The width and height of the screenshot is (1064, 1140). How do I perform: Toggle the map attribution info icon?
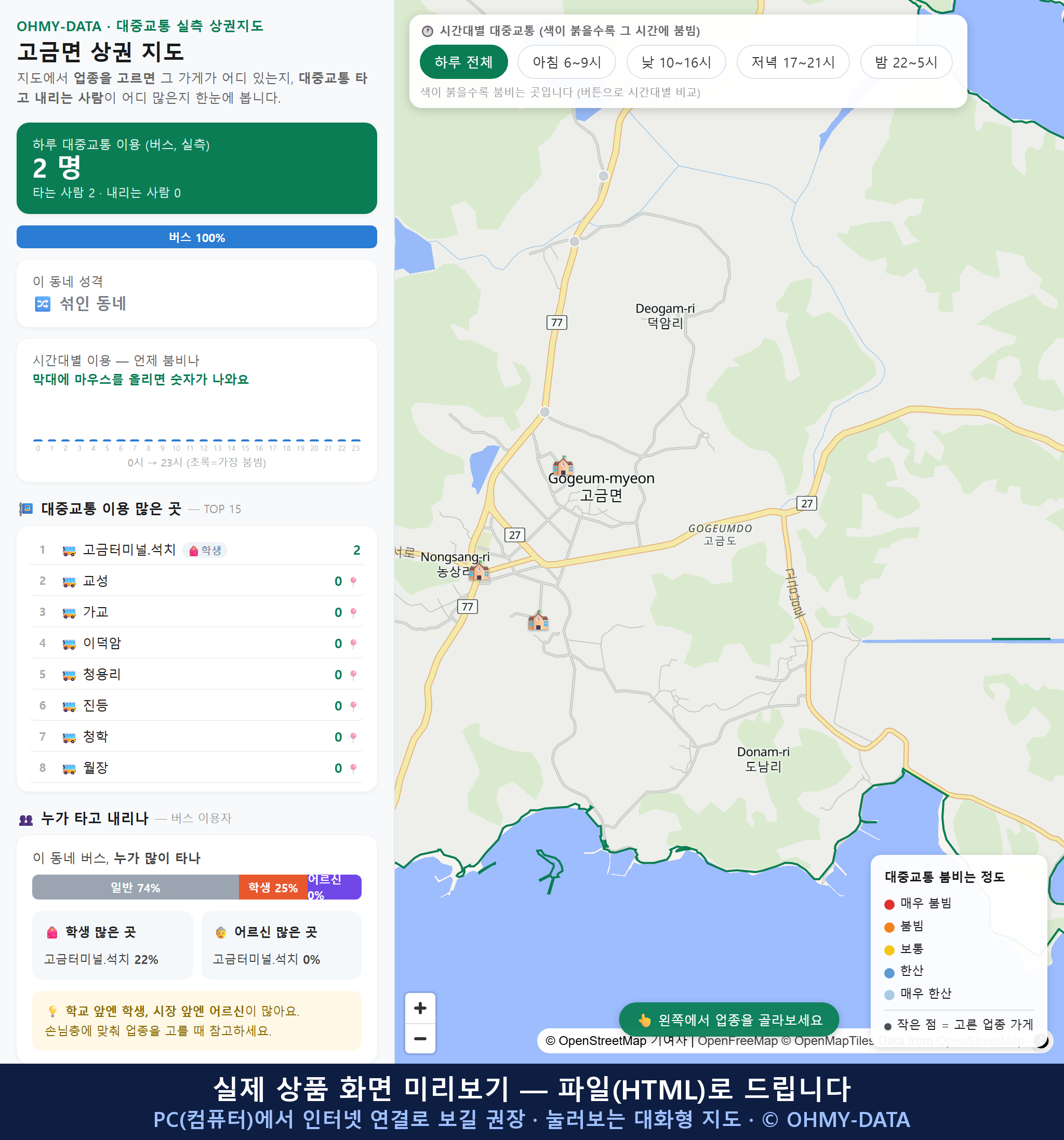pyautogui.click(x=1041, y=1040)
